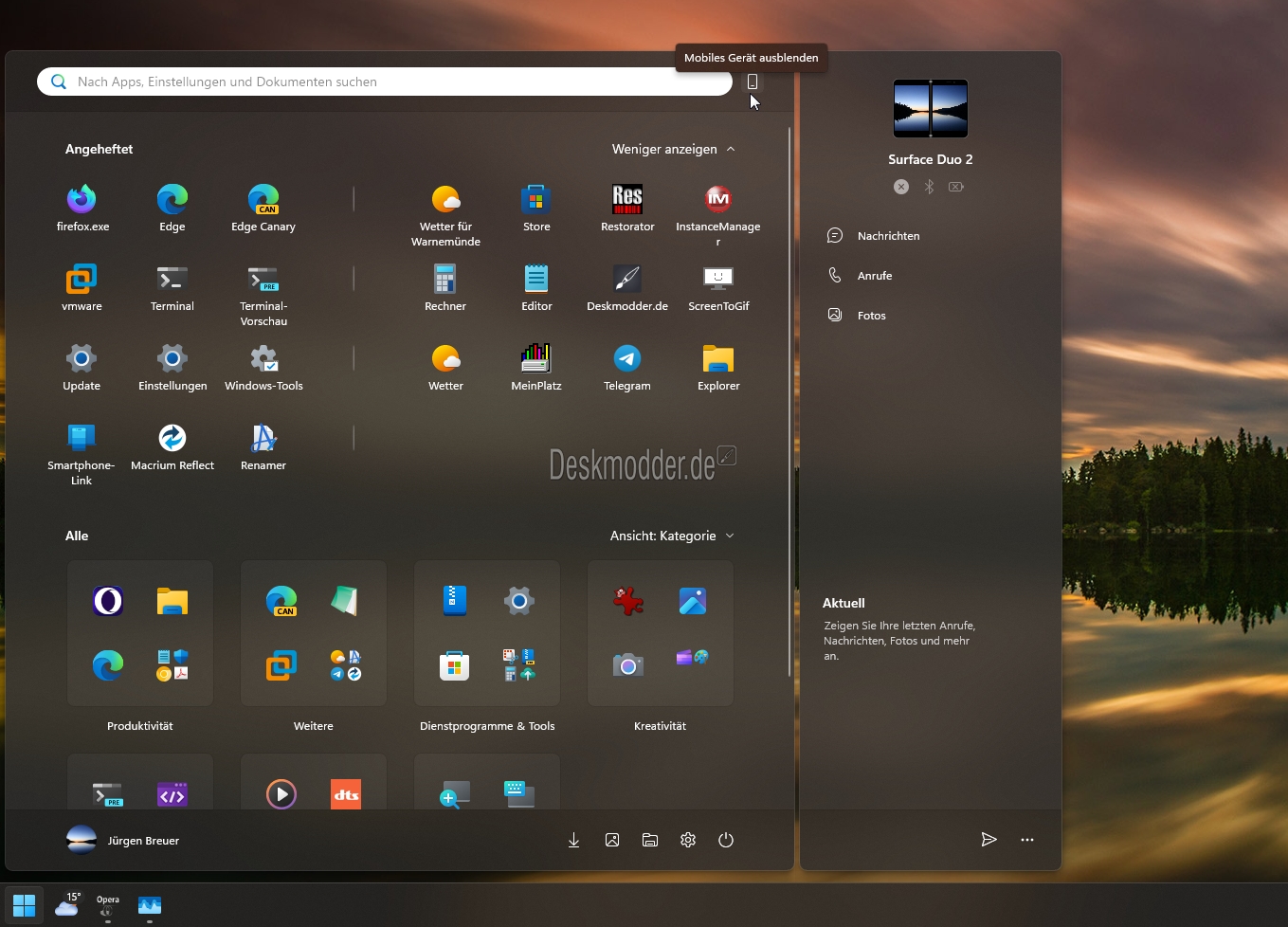The height and width of the screenshot is (927, 1288).
Task: Open Wetter für Warnemünde tile
Action: 445,216
